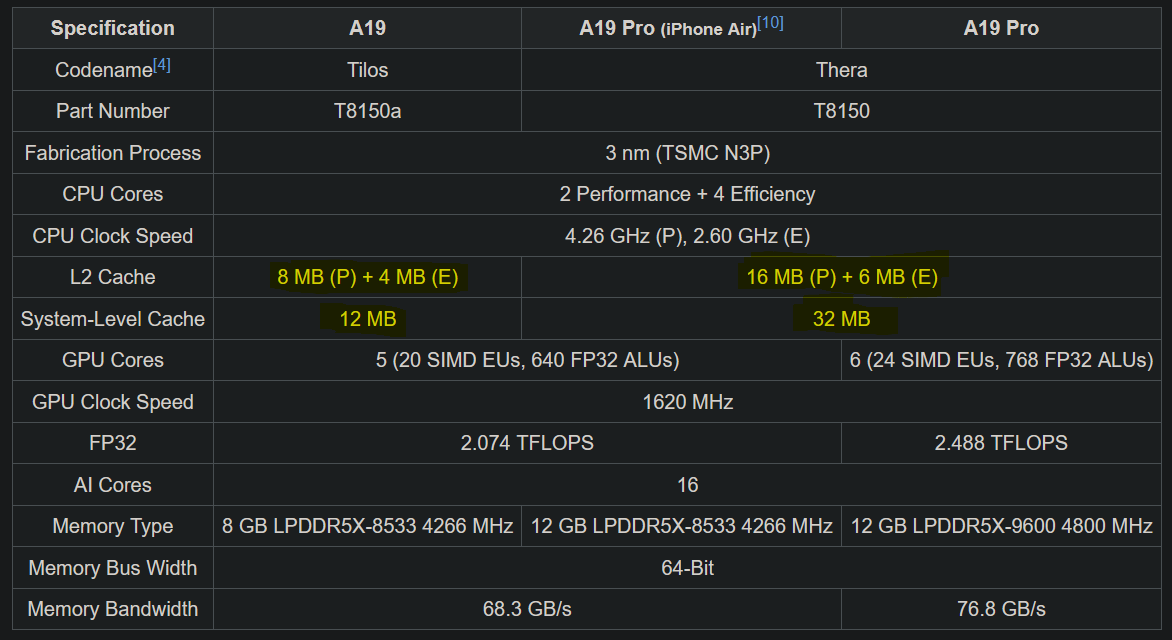Image resolution: width=1172 pixels, height=640 pixels.
Task: Click the 2.488 TFLOPS value
Action: click(x=1001, y=443)
